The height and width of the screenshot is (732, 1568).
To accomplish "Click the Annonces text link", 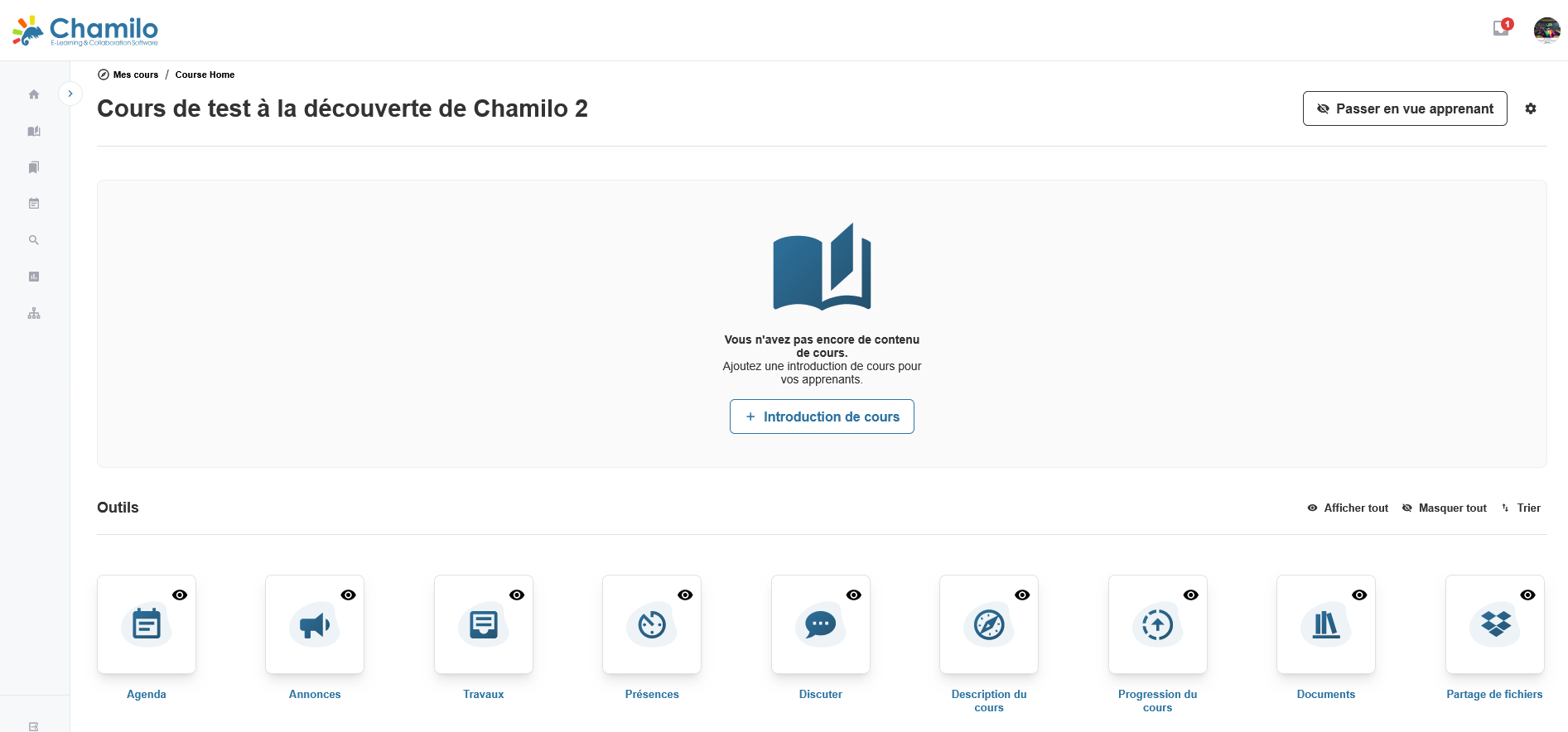I will click(315, 694).
